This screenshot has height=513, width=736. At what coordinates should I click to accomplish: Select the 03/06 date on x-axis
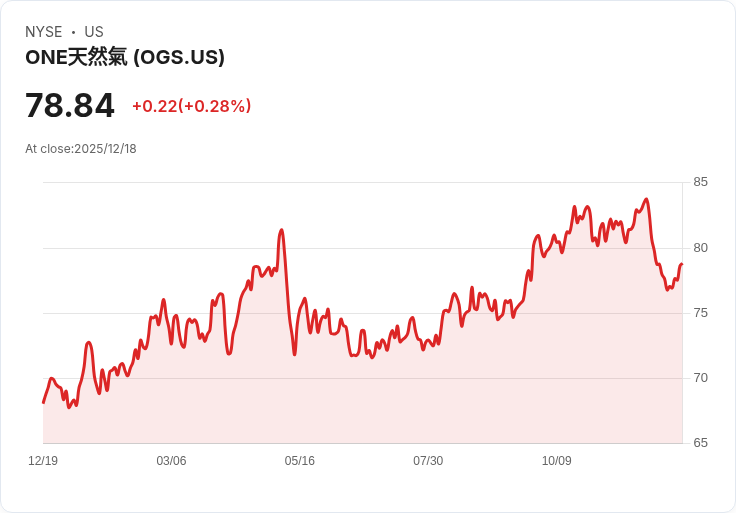[171, 461]
